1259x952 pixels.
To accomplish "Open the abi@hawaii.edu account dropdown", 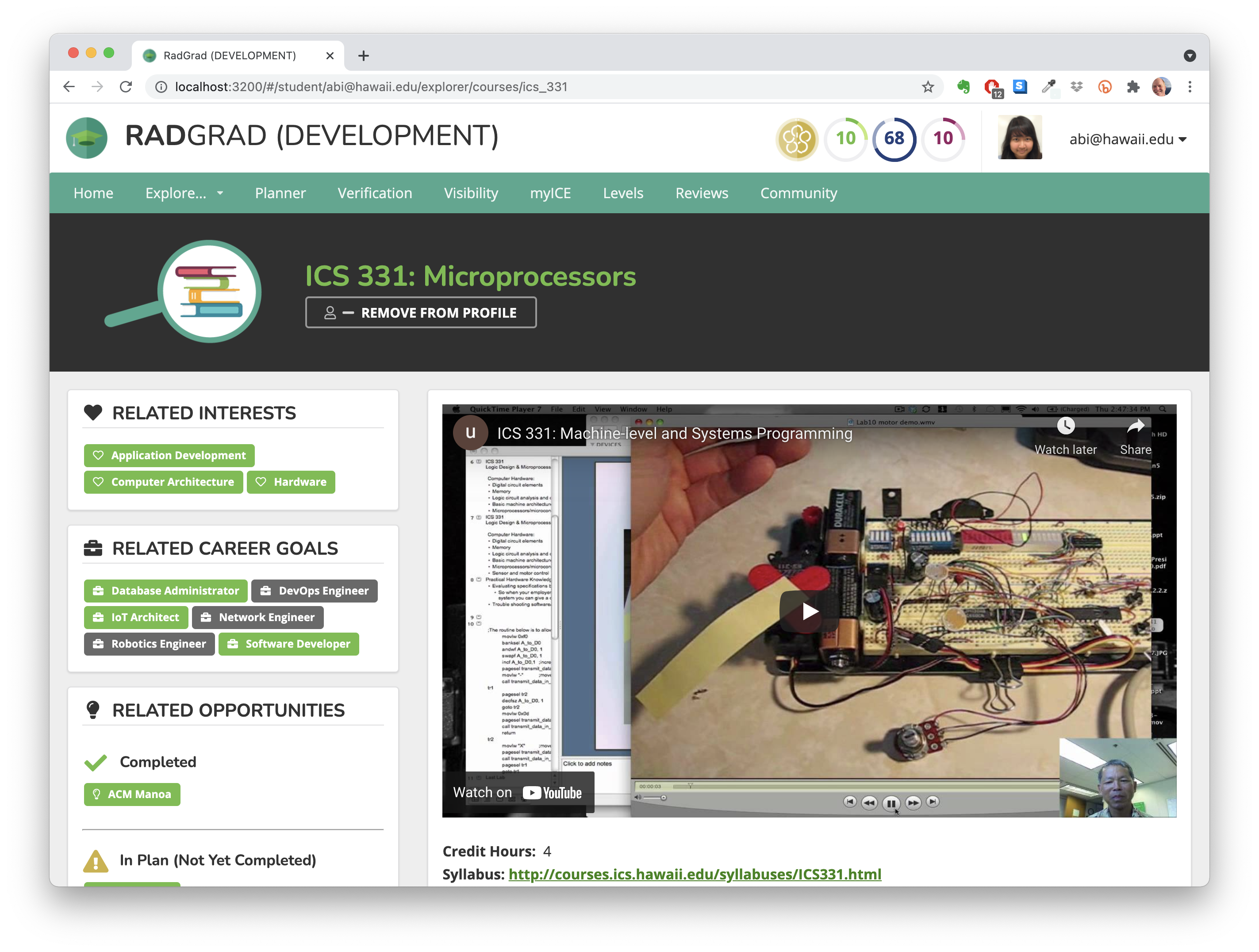I will (1128, 139).
